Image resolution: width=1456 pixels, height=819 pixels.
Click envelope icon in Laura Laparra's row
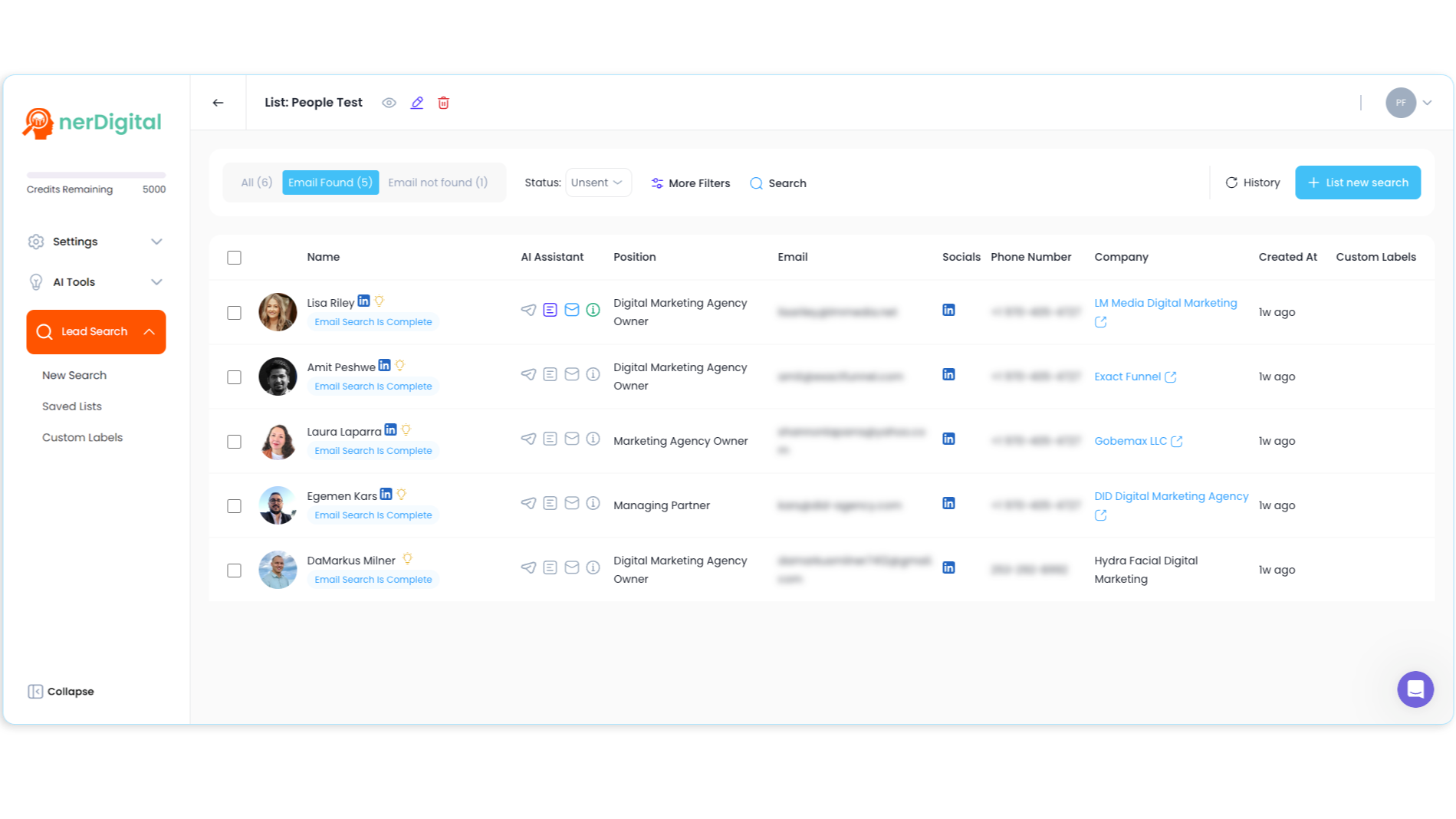coord(571,439)
